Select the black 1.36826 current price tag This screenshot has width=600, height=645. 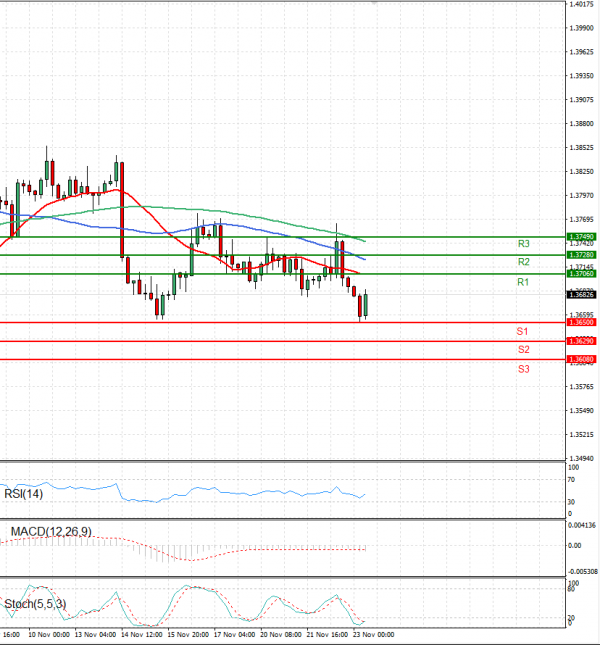581,295
